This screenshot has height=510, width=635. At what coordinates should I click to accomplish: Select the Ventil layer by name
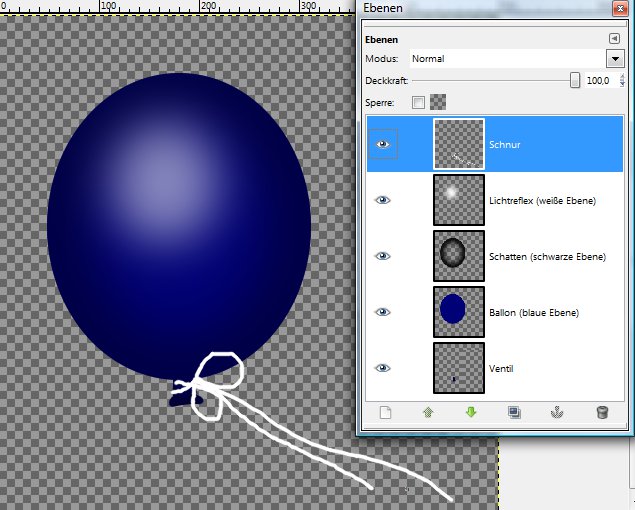[x=502, y=369]
